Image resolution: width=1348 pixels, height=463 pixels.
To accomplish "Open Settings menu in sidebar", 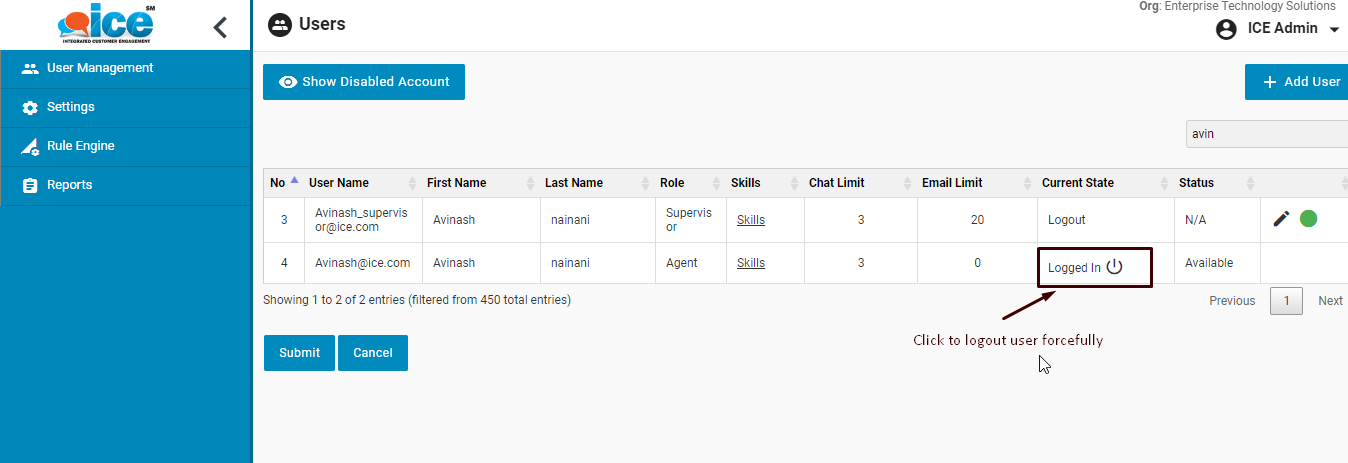I will click(70, 107).
